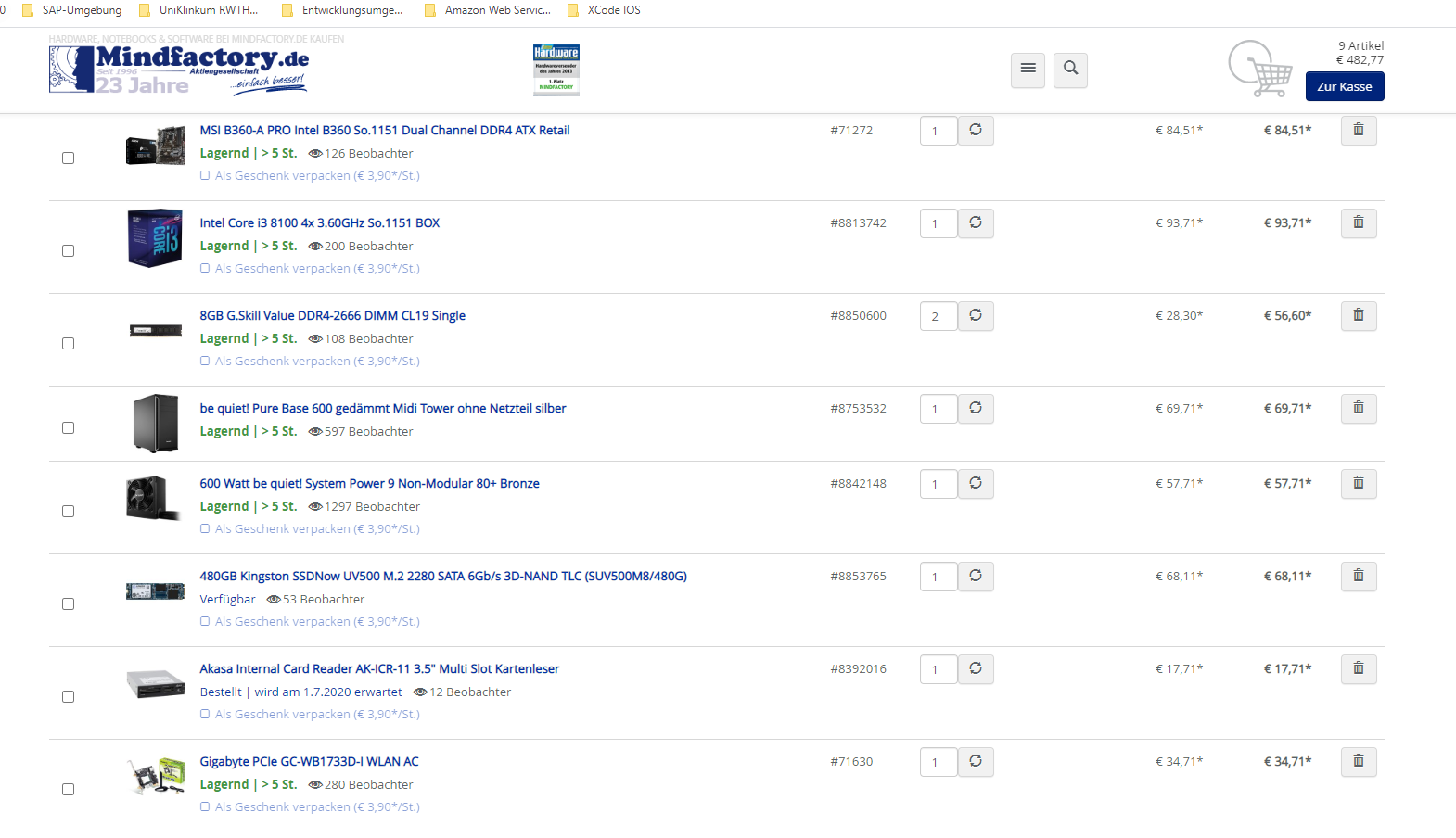
Task: Click the '1297 Beobachter' watcher count
Action: pyautogui.click(x=372, y=507)
